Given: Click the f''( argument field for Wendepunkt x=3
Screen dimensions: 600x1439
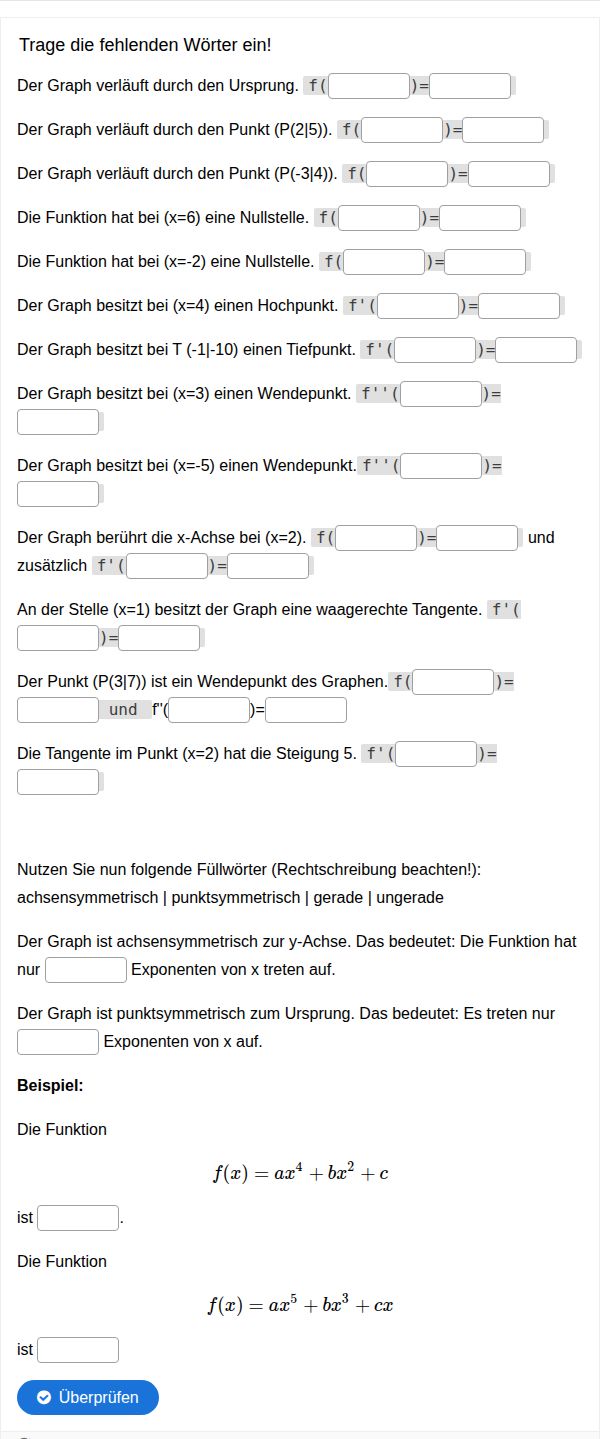Looking at the screenshot, I should 441,394.
